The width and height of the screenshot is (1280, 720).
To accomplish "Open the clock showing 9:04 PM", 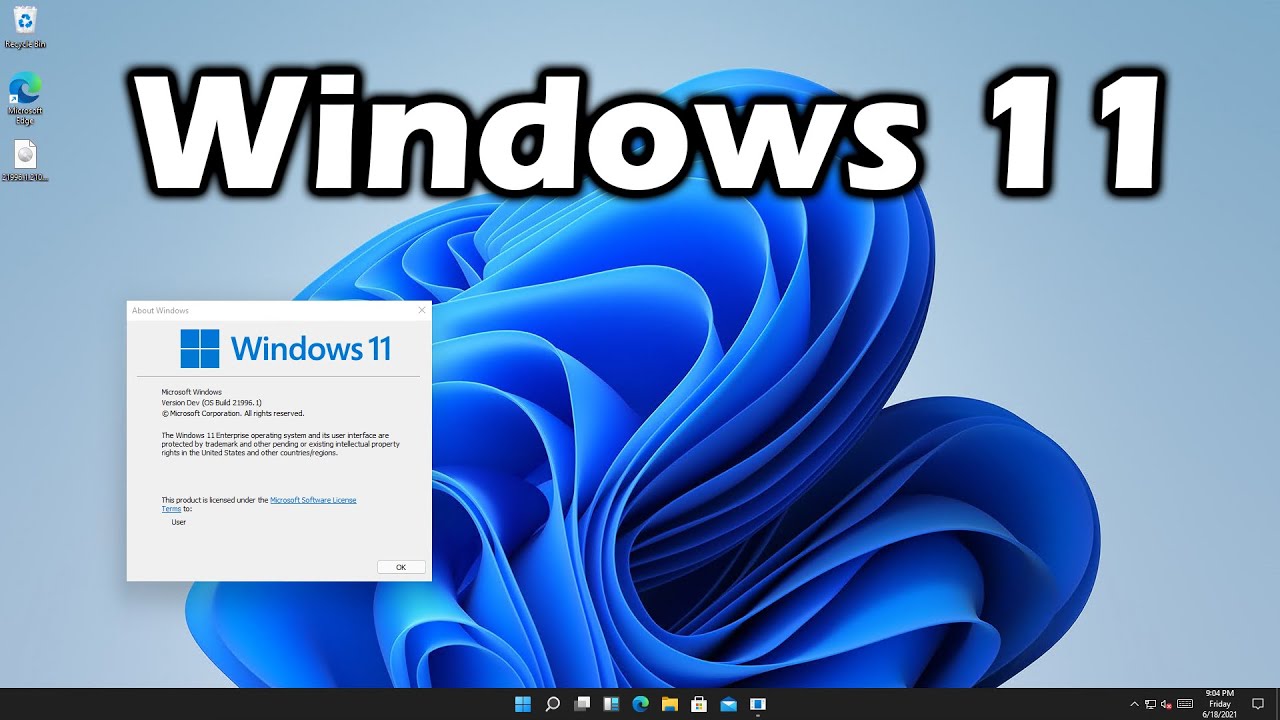I will 1219,704.
